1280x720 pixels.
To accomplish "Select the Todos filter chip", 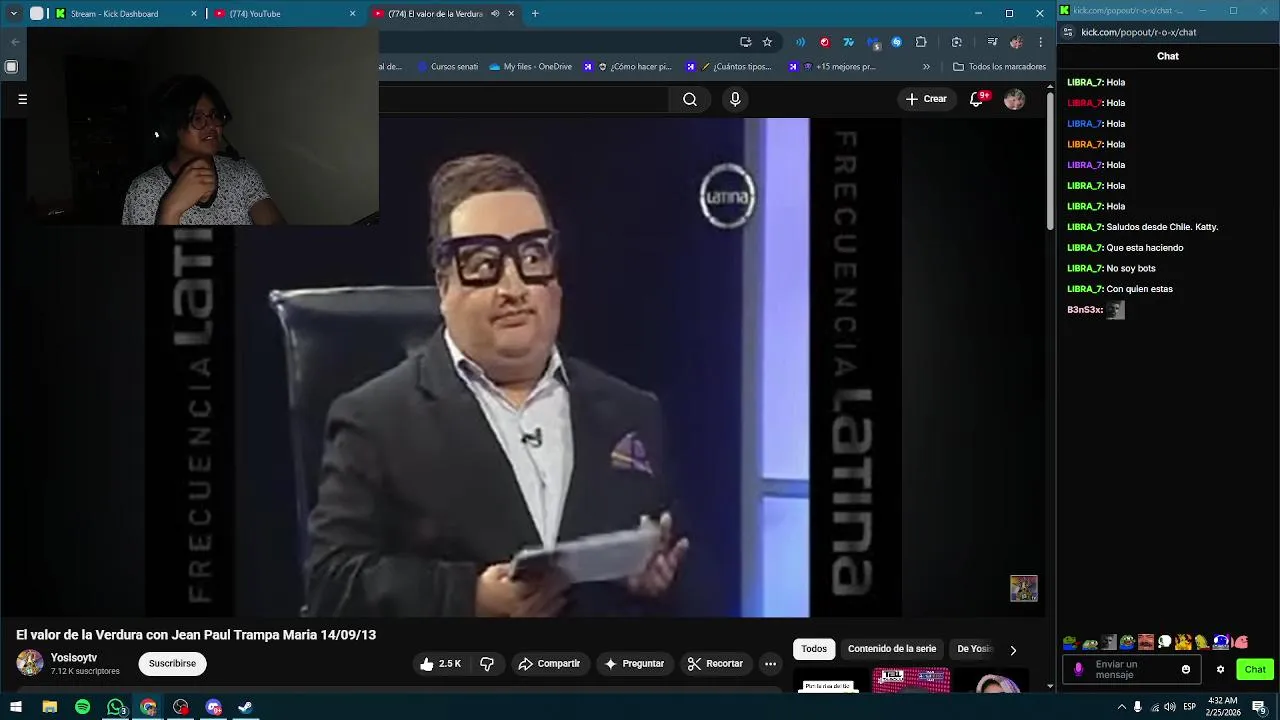I will [814, 649].
